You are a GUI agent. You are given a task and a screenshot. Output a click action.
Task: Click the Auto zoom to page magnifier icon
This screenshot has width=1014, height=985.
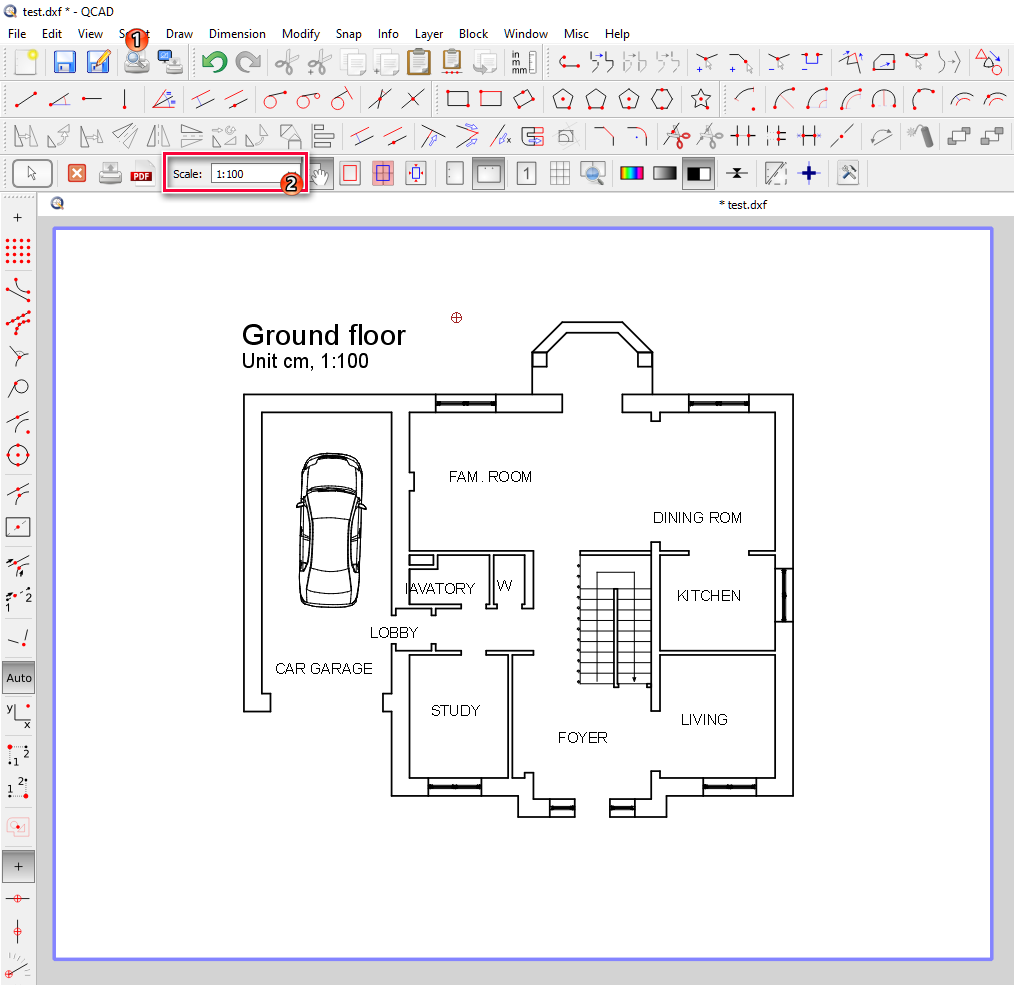click(x=592, y=173)
